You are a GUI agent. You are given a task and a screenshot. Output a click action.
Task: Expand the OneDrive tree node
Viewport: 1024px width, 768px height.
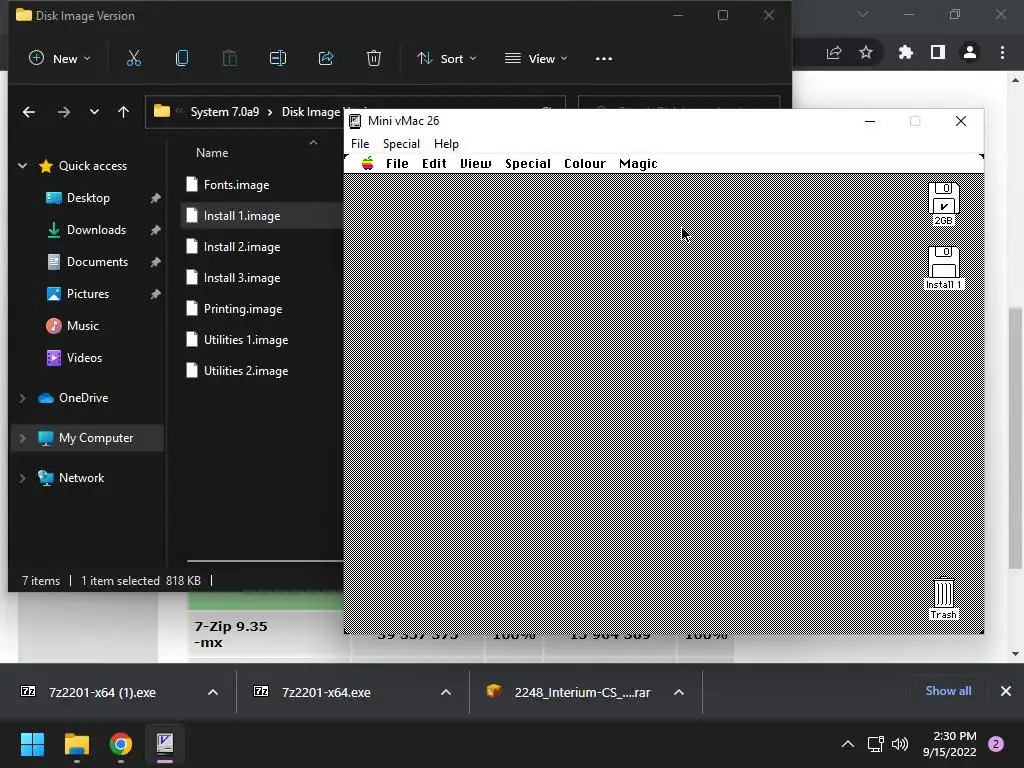click(23, 398)
